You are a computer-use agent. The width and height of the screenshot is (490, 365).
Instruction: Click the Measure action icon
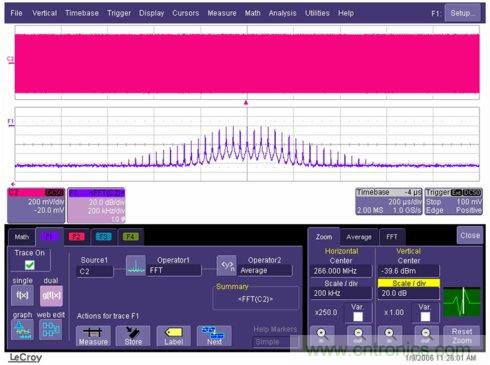pyautogui.click(x=93, y=336)
